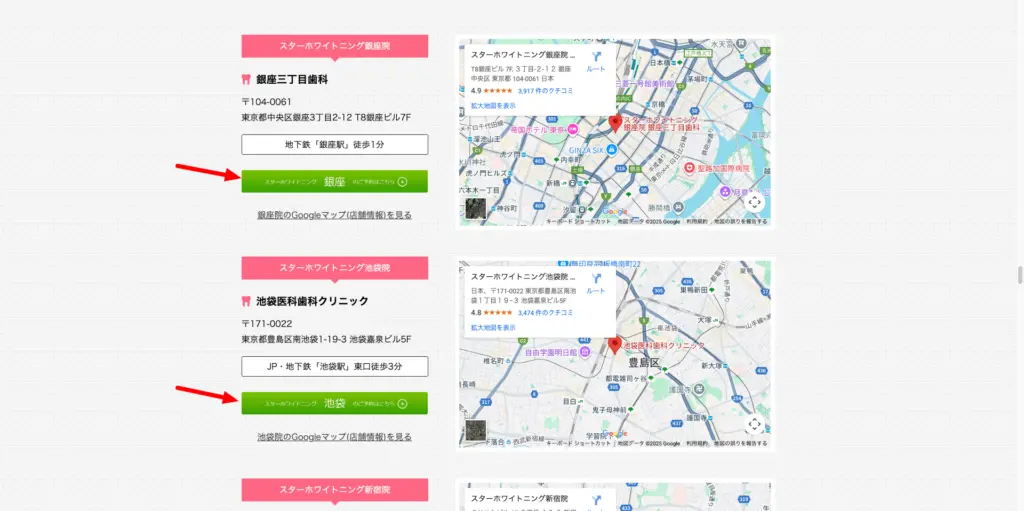Select the red location pin on Ikebukuro map
This screenshot has width=1024, height=511.
pos(614,345)
